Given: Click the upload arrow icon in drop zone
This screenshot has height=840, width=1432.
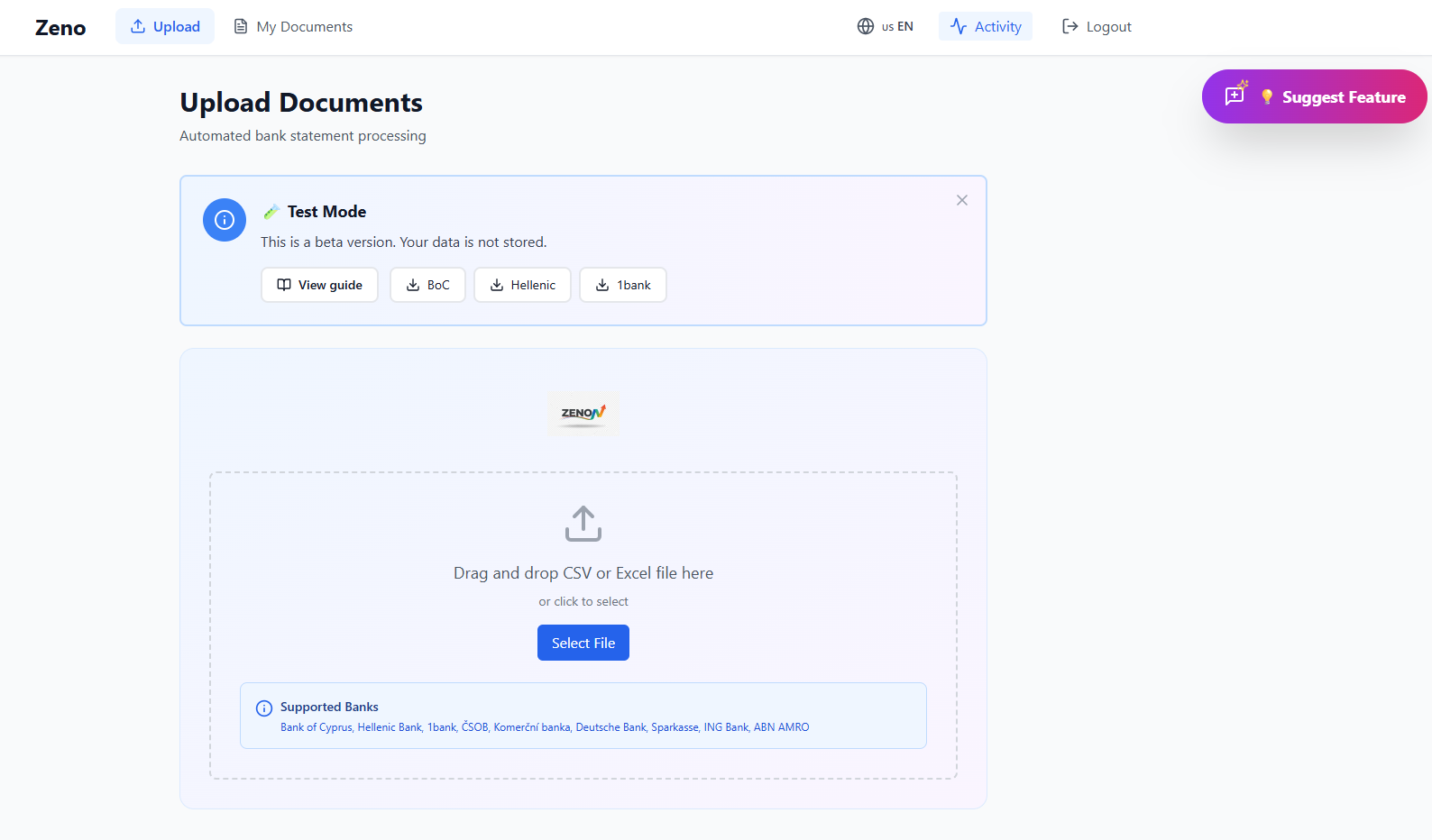Looking at the screenshot, I should click(583, 523).
